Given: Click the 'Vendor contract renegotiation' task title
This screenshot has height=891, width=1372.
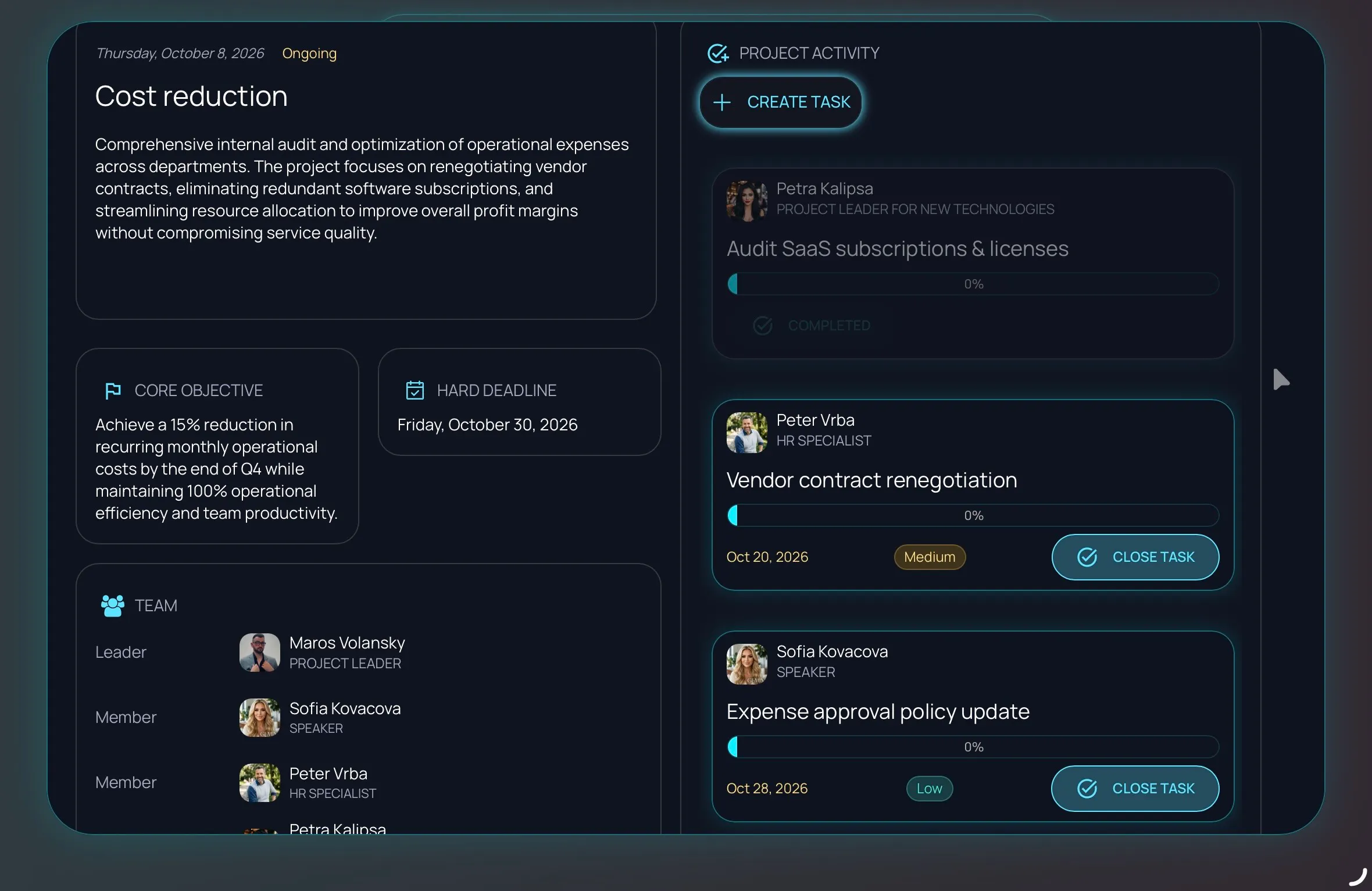Looking at the screenshot, I should (x=872, y=480).
